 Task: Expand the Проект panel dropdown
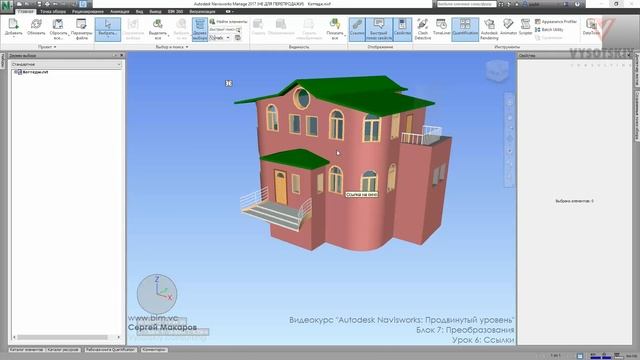coord(47,47)
